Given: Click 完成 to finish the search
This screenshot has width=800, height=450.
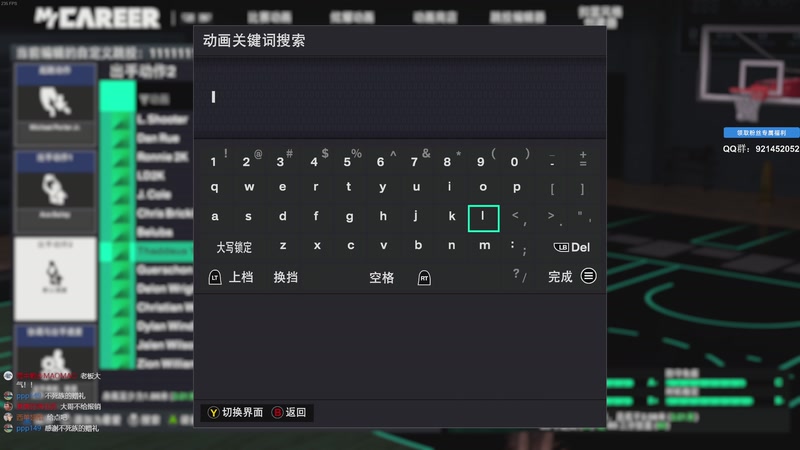Looking at the screenshot, I should tap(560, 277).
